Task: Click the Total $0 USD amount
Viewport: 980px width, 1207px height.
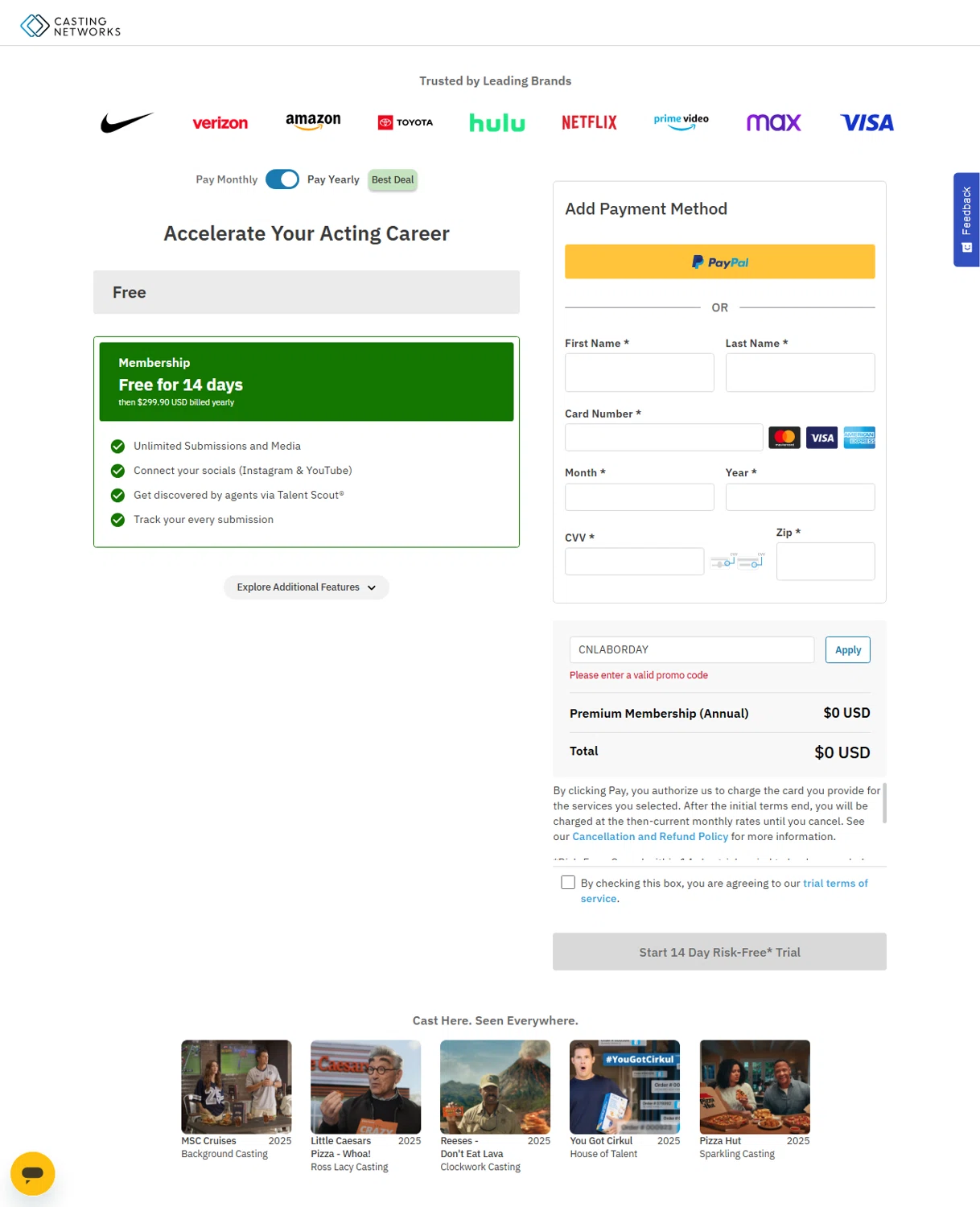Action: (842, 752)
